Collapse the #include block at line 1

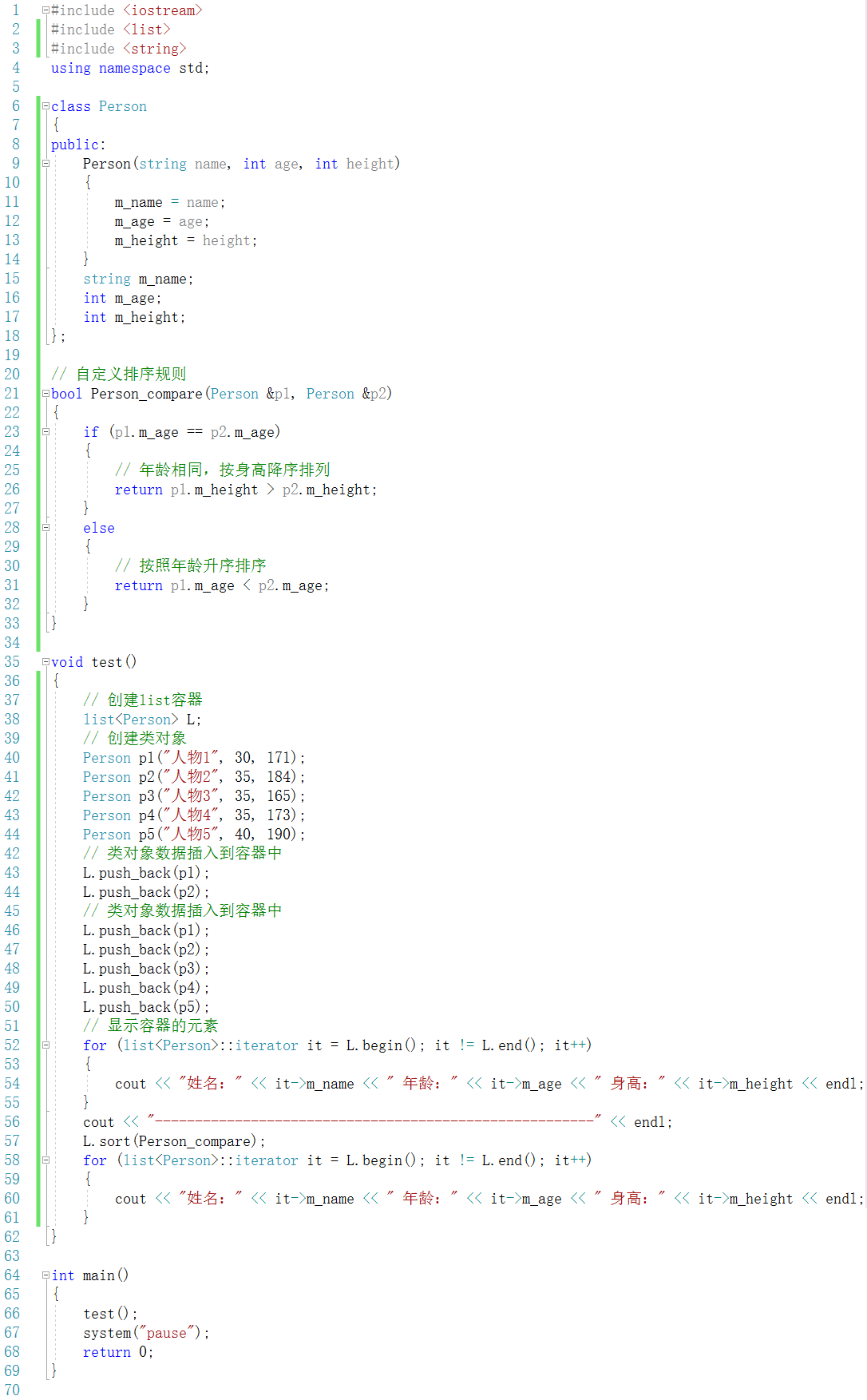[46, 10]
